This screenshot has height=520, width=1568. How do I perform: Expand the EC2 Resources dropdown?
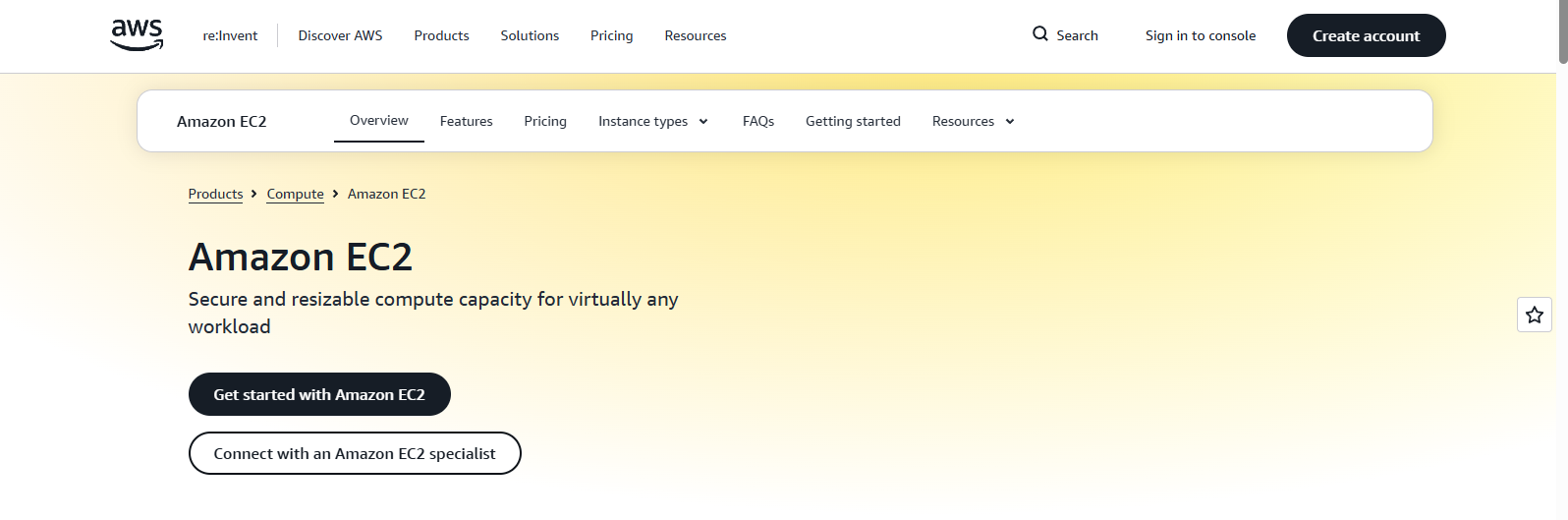973,121
